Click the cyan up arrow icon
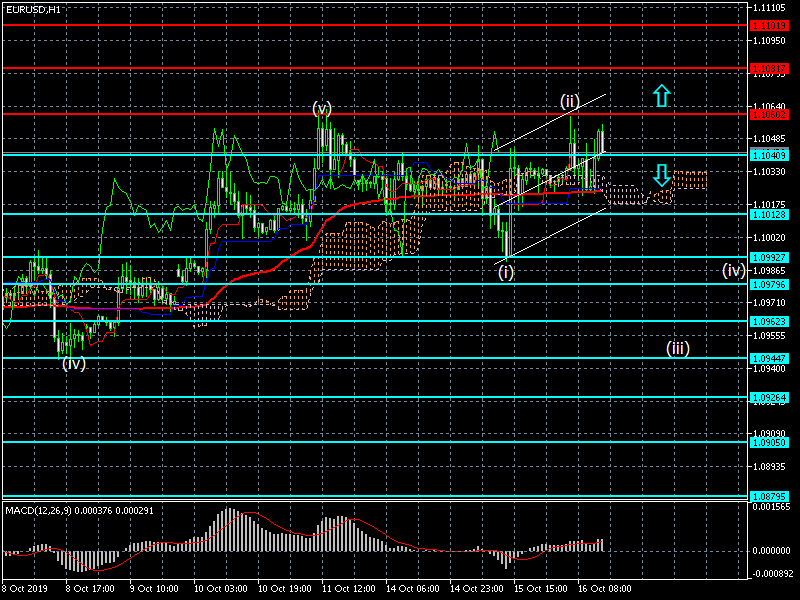This screenshot has height=600, width=800. (660, 96)
